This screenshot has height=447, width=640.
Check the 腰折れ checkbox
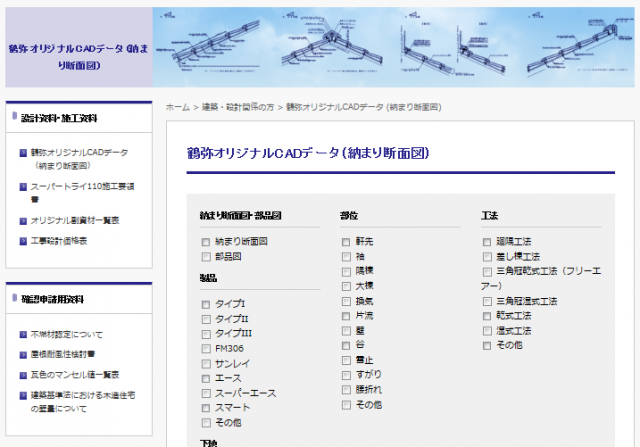pyautogui.click(x=346, y=390)
